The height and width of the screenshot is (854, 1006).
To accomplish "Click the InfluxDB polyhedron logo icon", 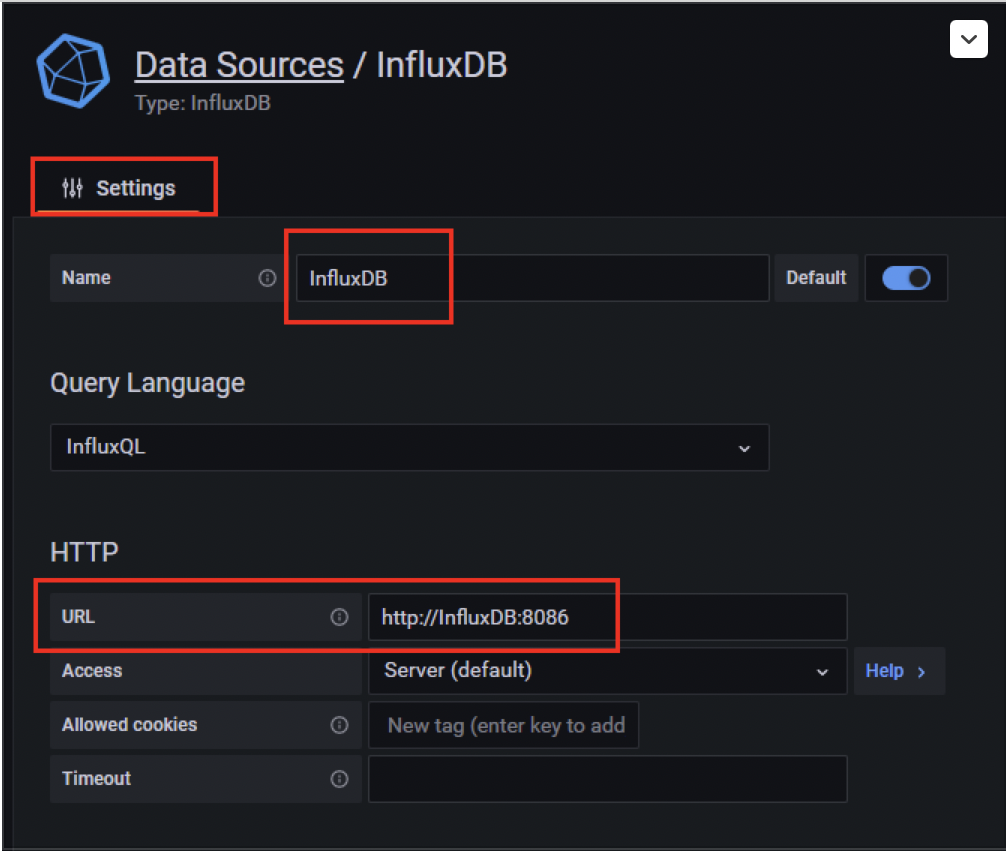I will 73,71.
